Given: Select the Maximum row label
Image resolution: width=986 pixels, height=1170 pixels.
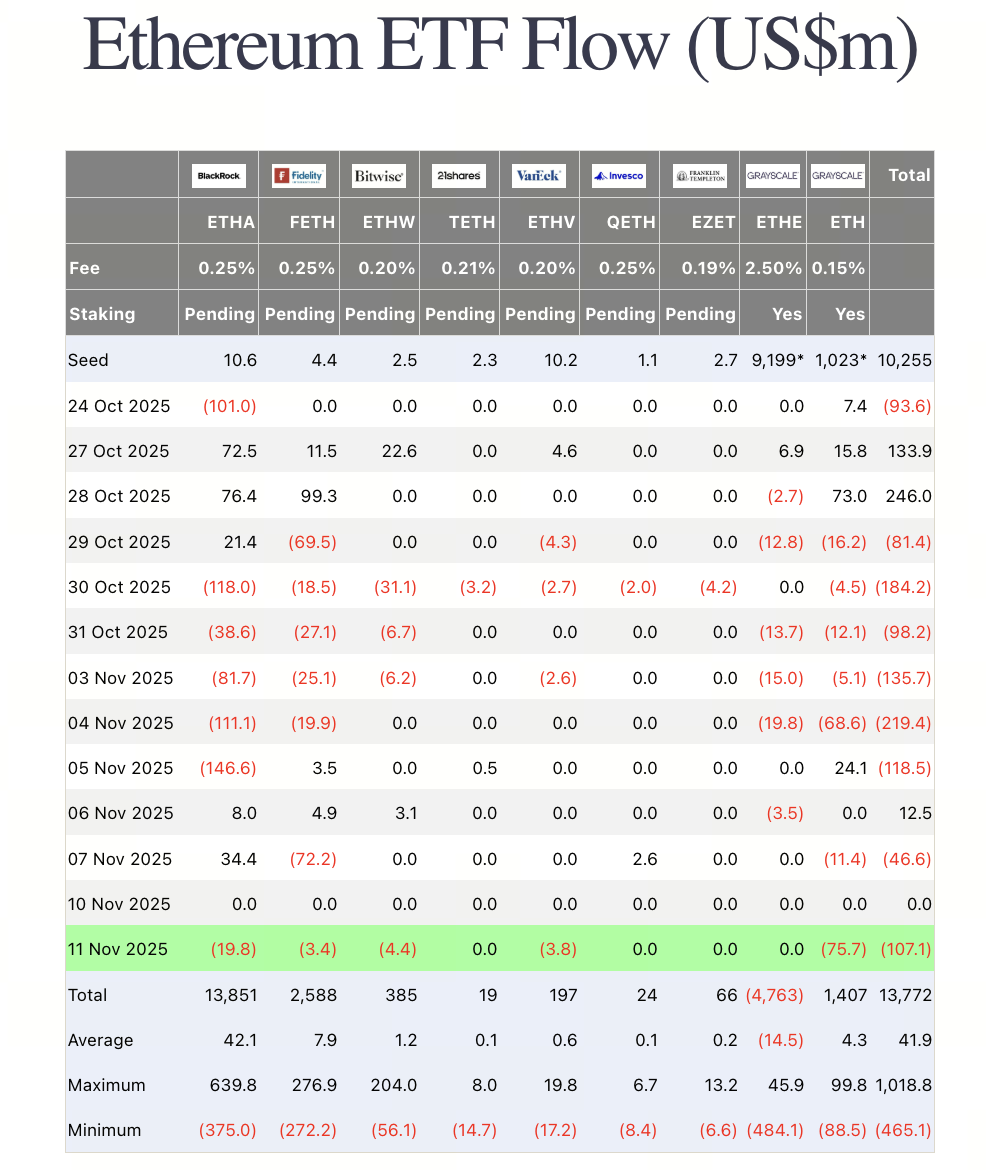Looking at the screenshot, I should coord(106,1085).
